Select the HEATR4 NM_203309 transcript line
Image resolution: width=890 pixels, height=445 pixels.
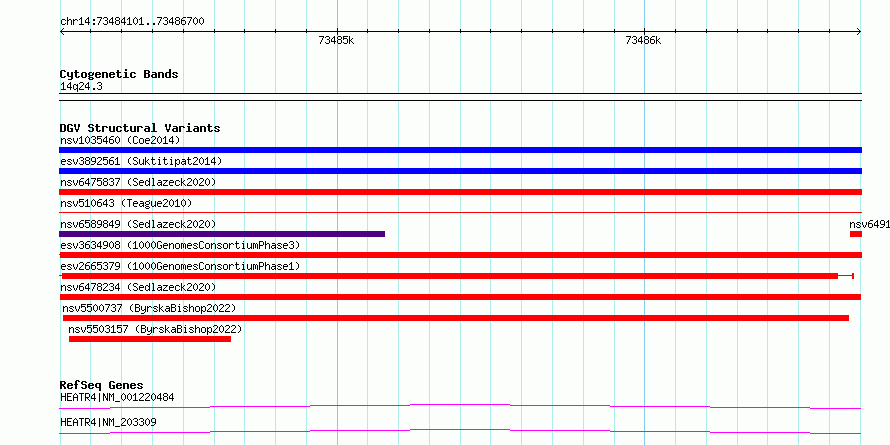[460, 431]
